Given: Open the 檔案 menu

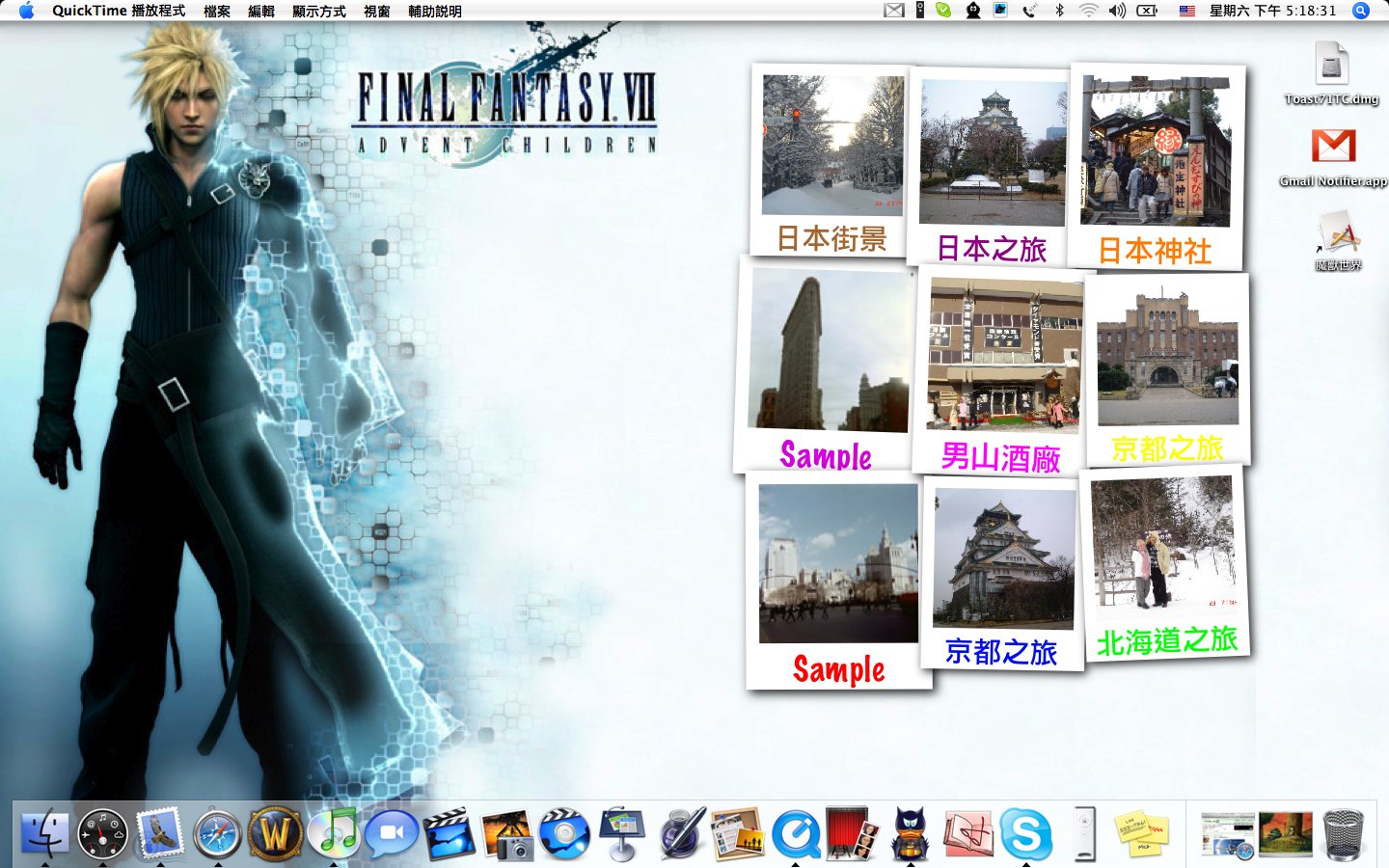Looking at the screenshot, I should [x=217, y=11].
